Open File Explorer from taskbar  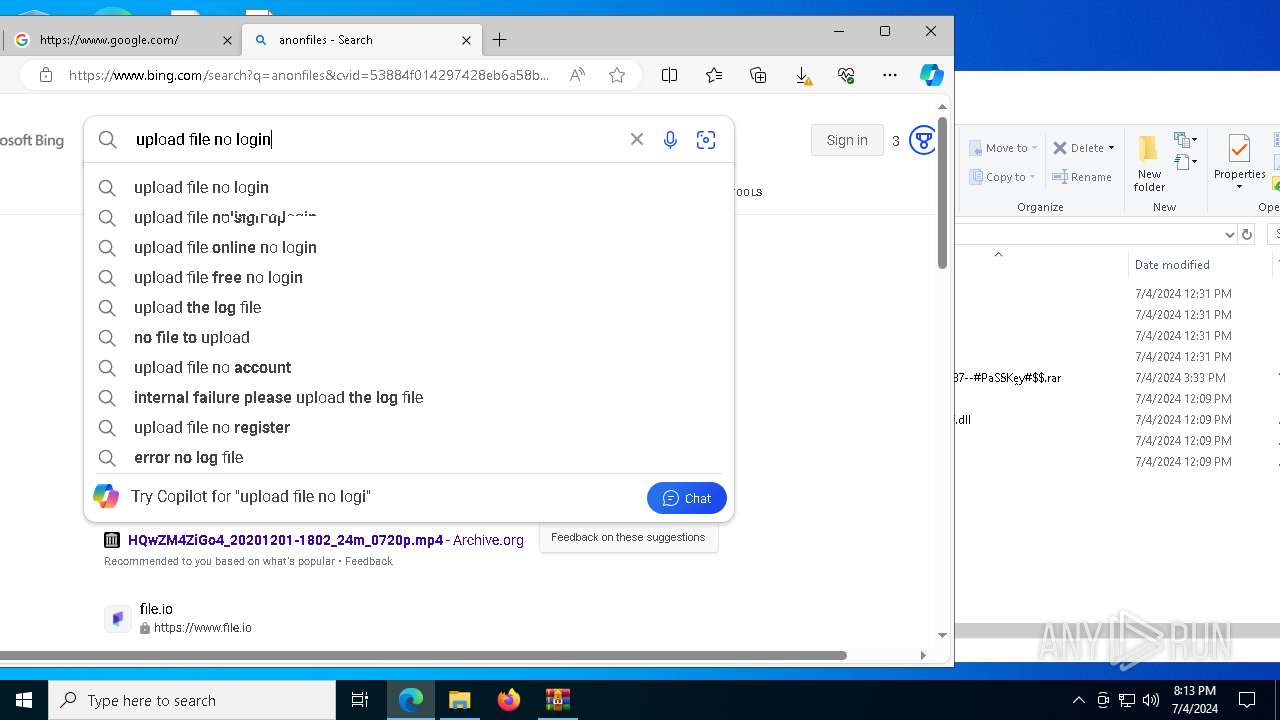pos(460,701)
